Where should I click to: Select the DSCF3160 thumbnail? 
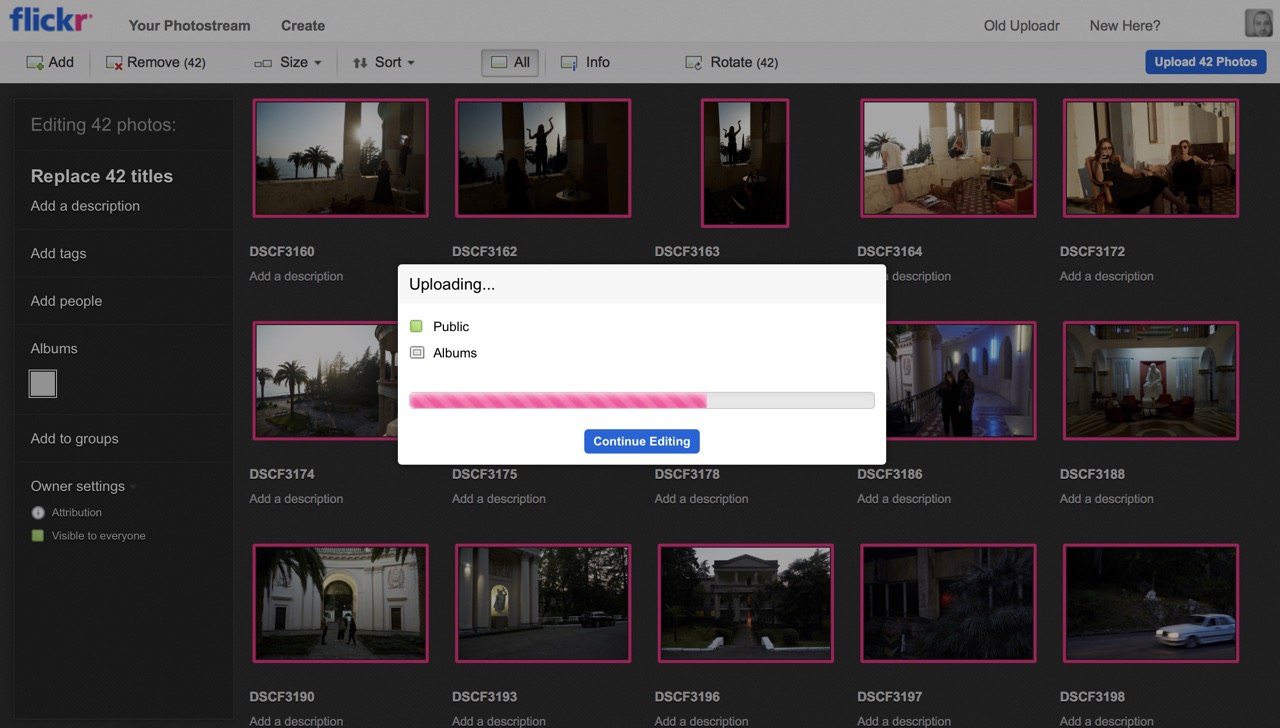click(340, 158)
